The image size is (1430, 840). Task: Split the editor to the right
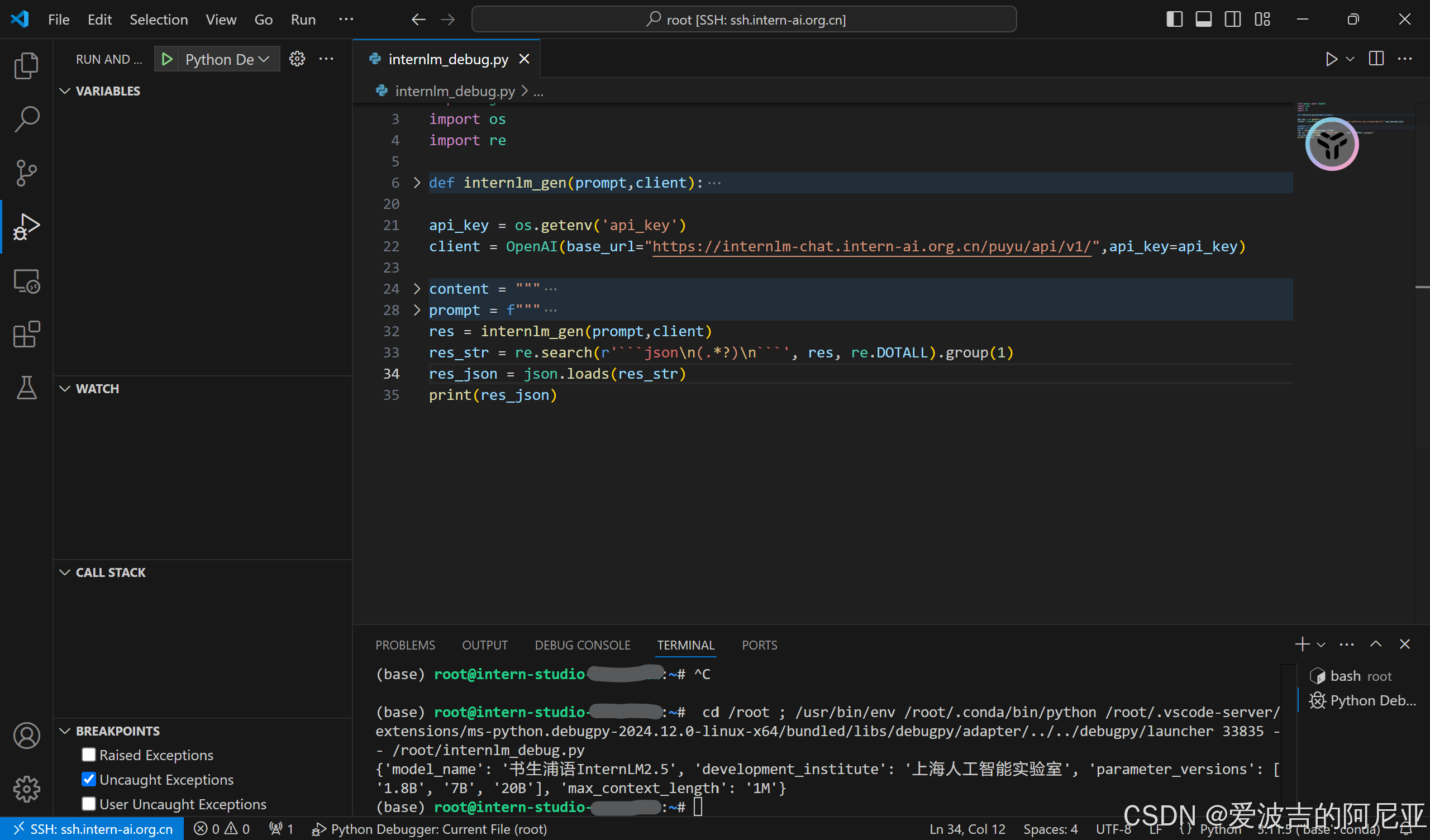point(1375,59)
